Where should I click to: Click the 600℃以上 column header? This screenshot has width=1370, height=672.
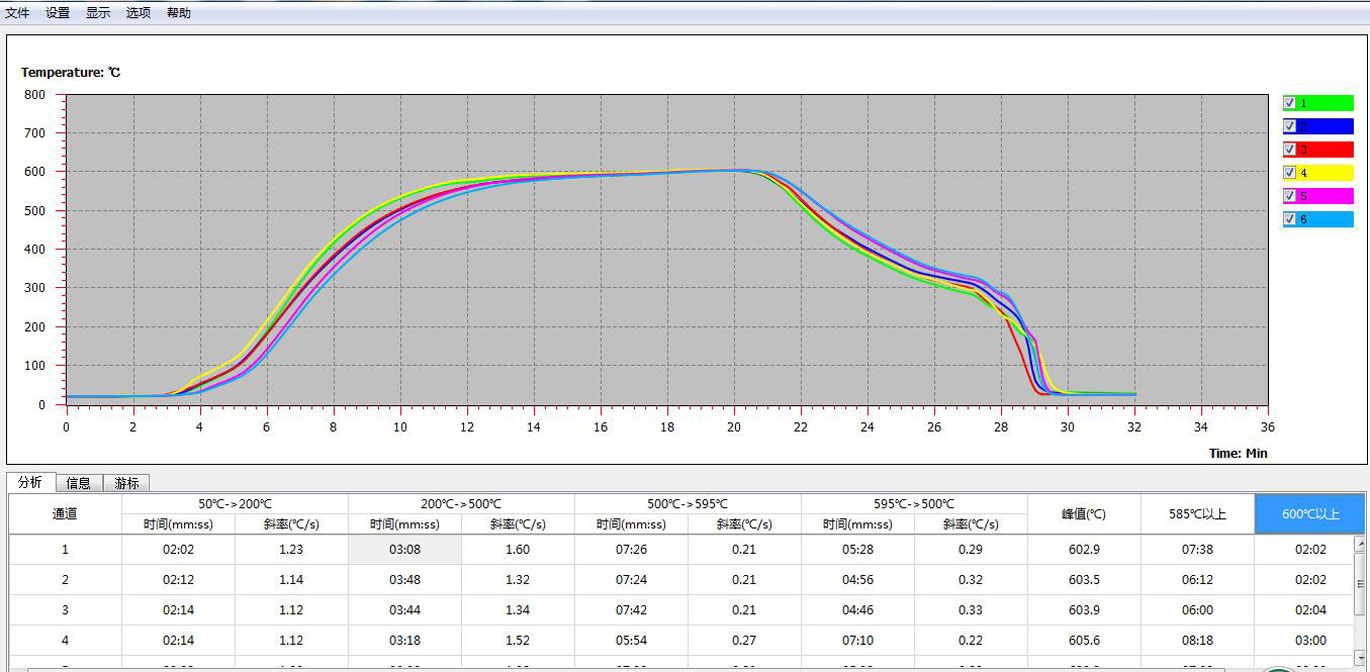(x=1309, y=514)
